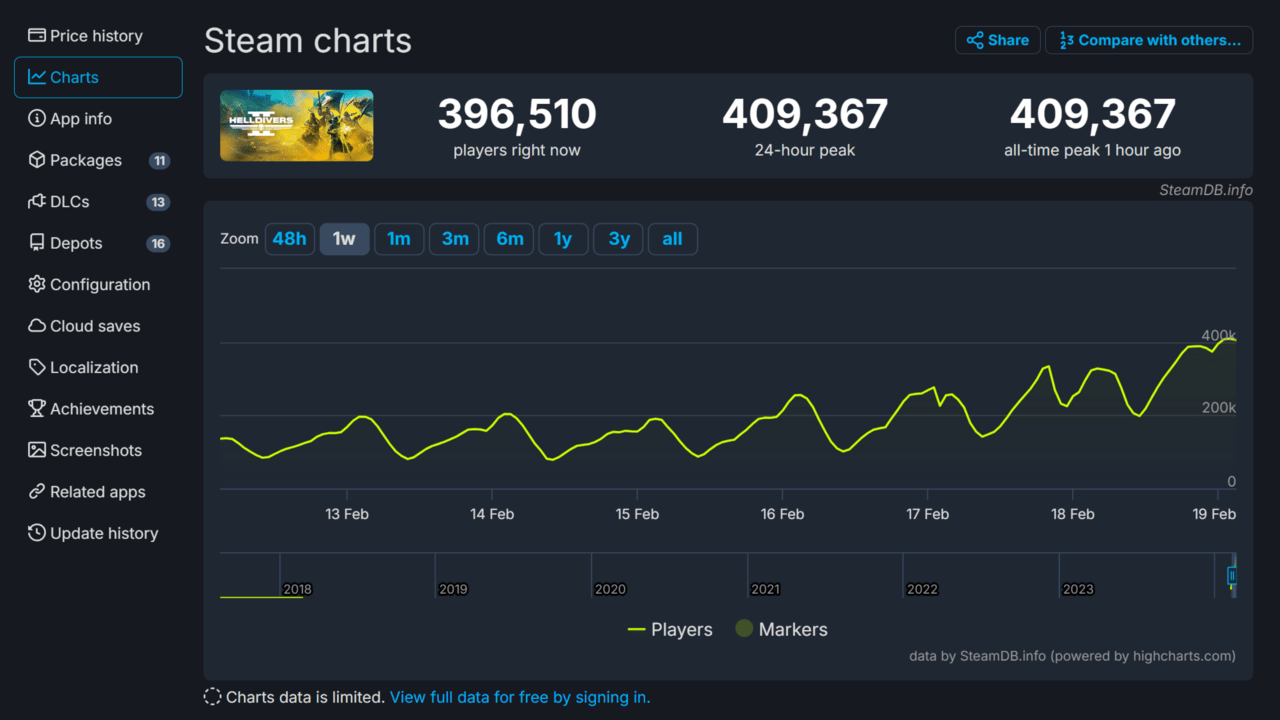
Task: Click the Steam charts heading
Action: point(308,41)
